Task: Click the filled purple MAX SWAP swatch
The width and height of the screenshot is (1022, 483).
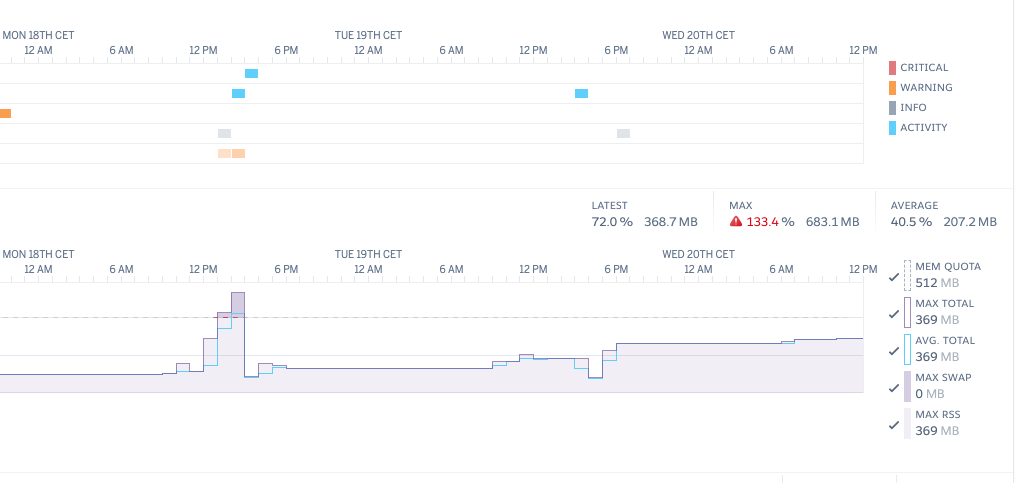Action: [907, 387]
